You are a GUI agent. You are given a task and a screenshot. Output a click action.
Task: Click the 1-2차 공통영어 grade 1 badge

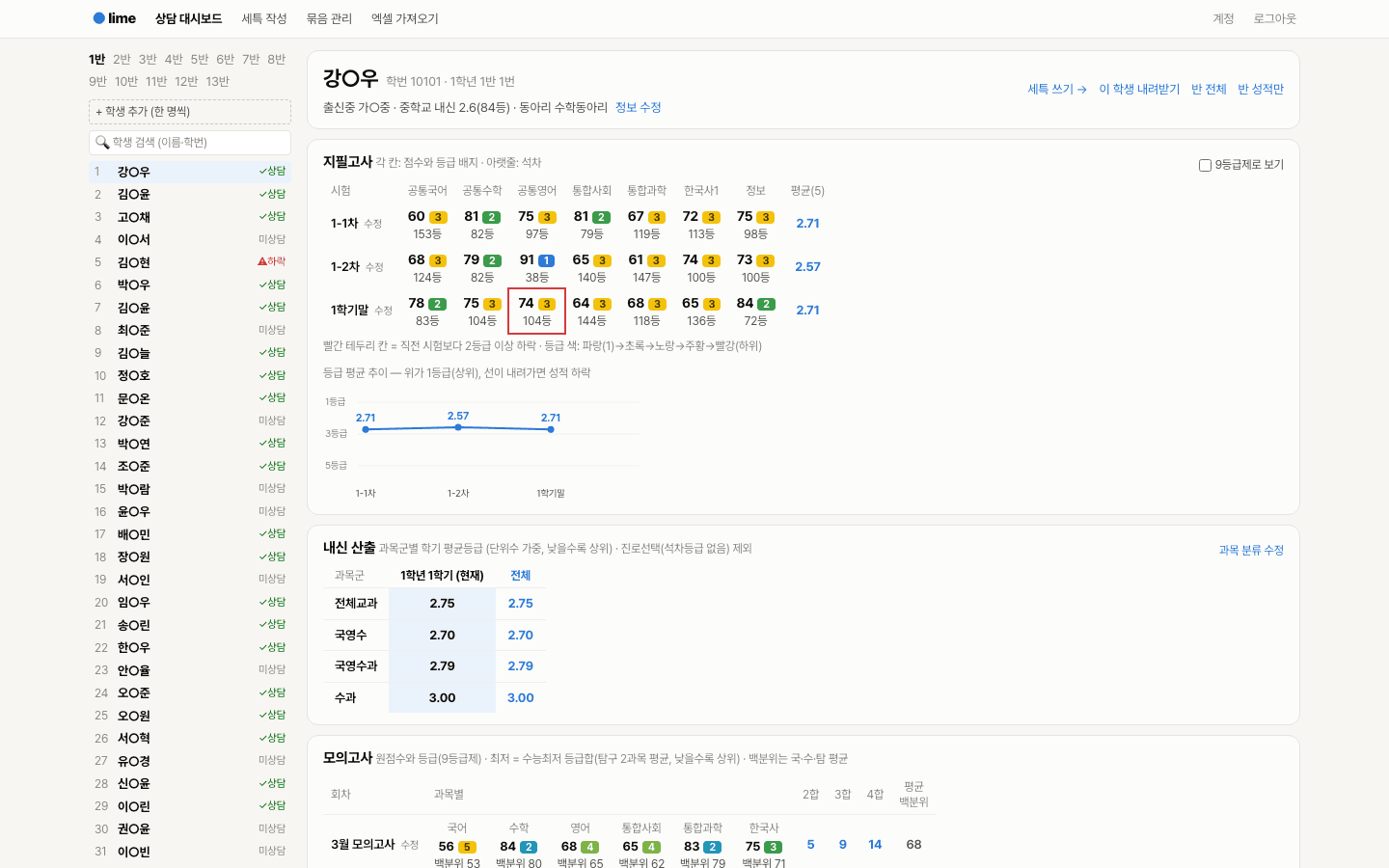546,260
